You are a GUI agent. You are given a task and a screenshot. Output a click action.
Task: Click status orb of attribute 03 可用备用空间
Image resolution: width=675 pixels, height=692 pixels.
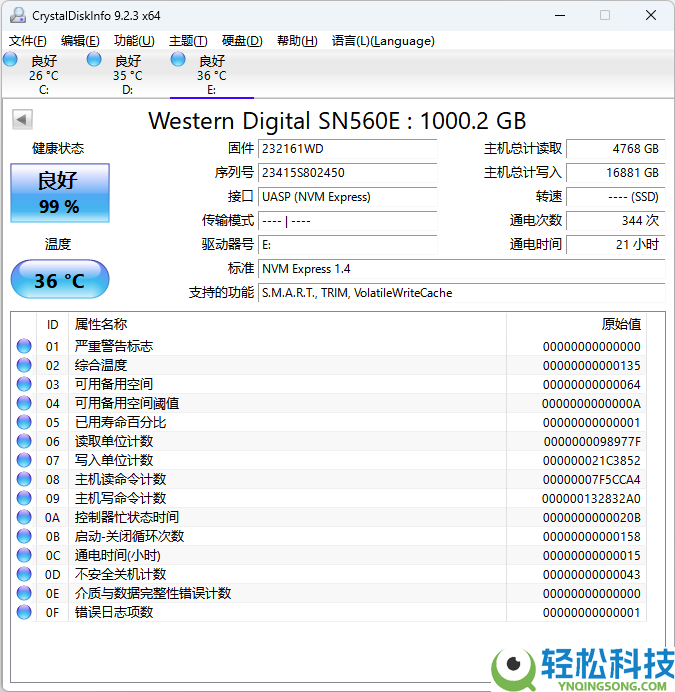click(x=24, y=384)
